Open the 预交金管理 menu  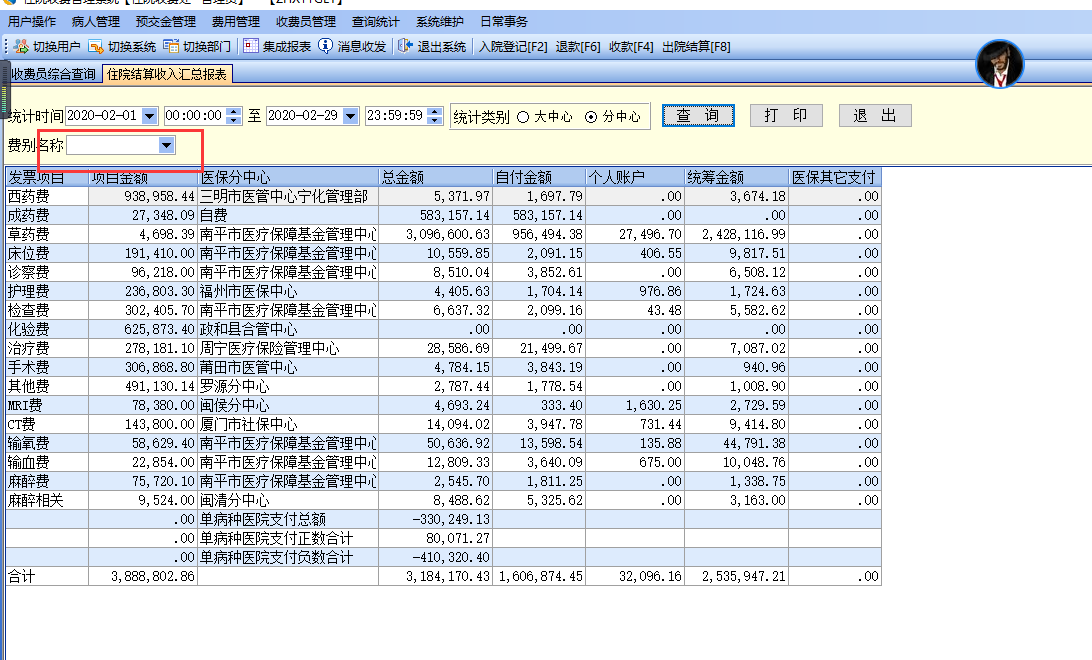166,22
